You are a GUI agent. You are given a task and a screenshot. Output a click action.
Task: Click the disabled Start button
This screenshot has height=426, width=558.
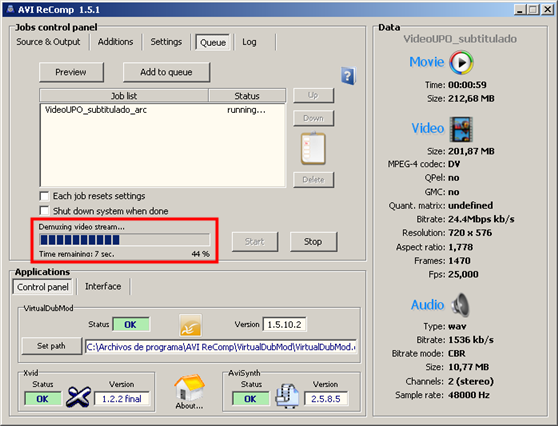click(x=255, y=242)
